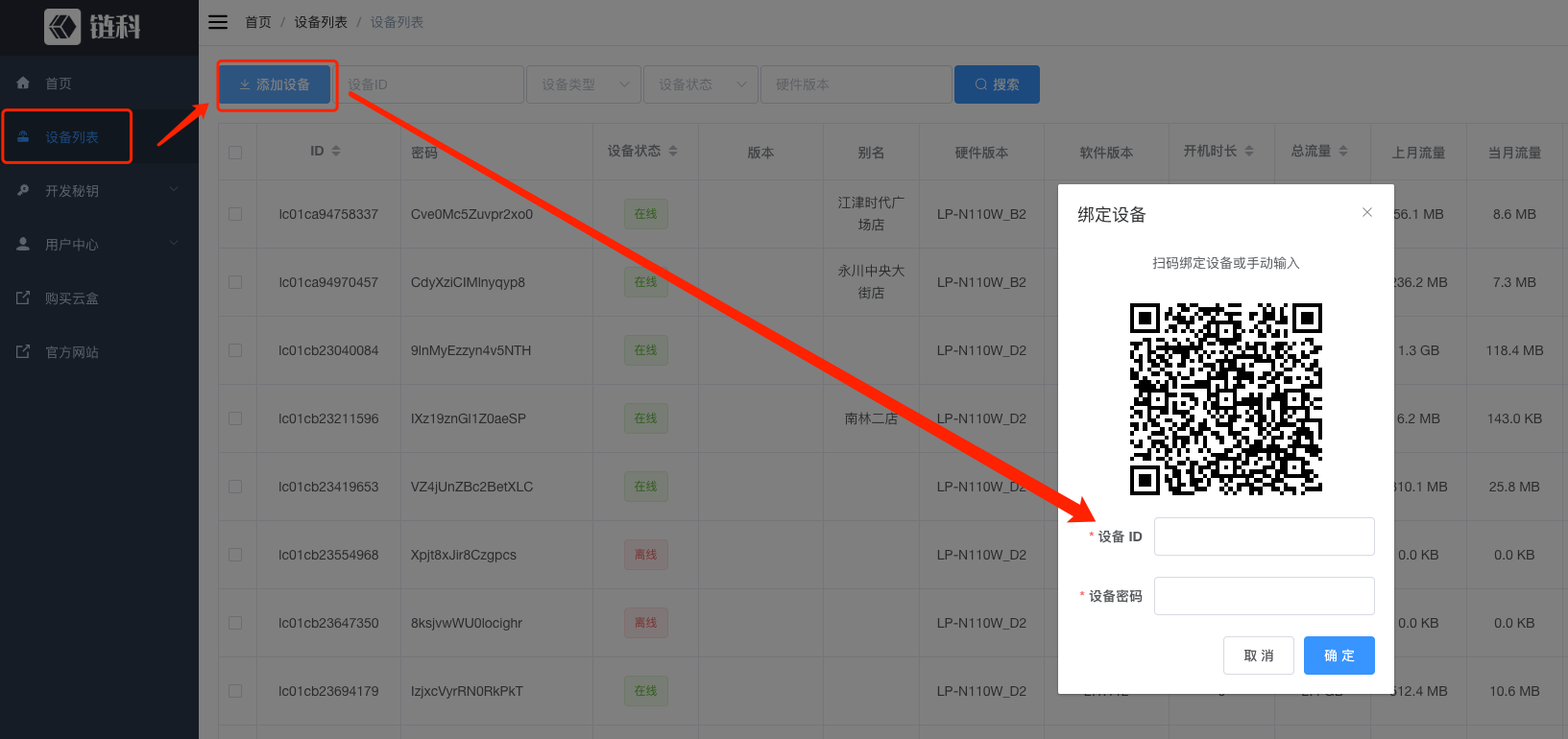Viewport: 1568px width, 739px height.
Task: Check the row lc01cb23694179 checkbox
Action: tap(235, 691)
